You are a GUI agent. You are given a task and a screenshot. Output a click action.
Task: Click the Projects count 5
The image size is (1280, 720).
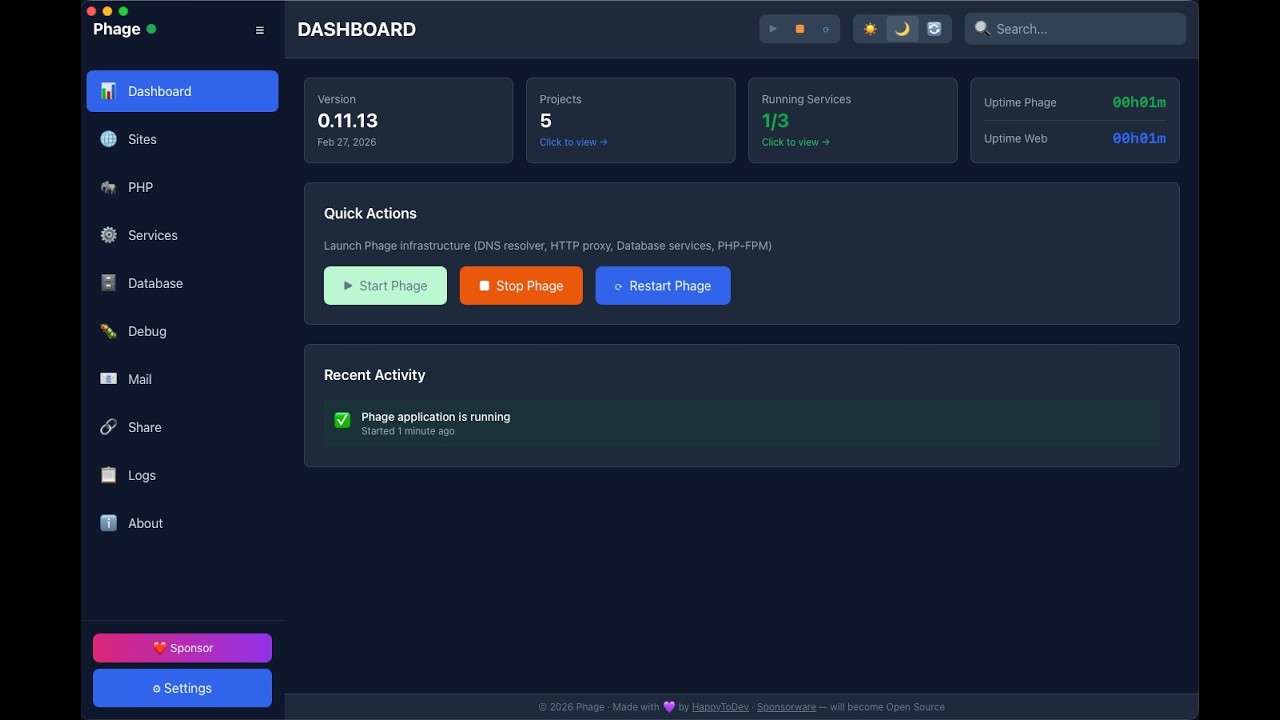pos(546,121)
